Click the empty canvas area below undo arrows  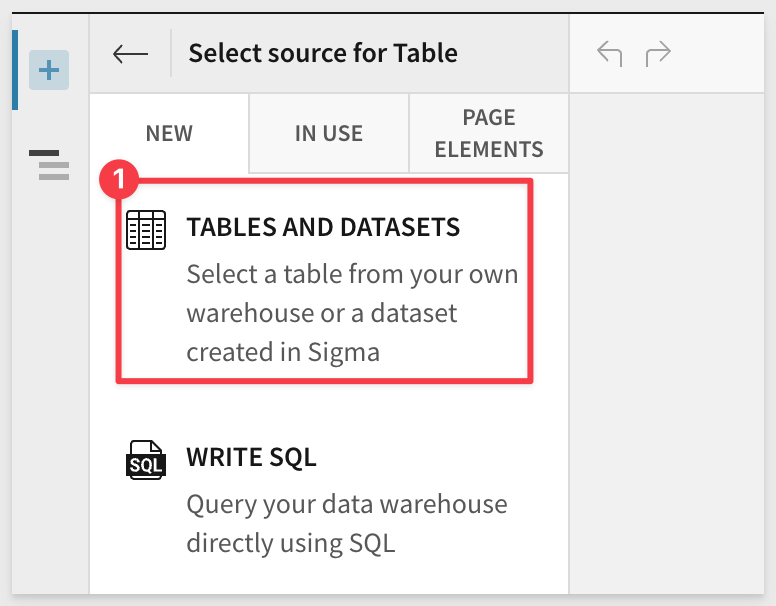(666, 342)
